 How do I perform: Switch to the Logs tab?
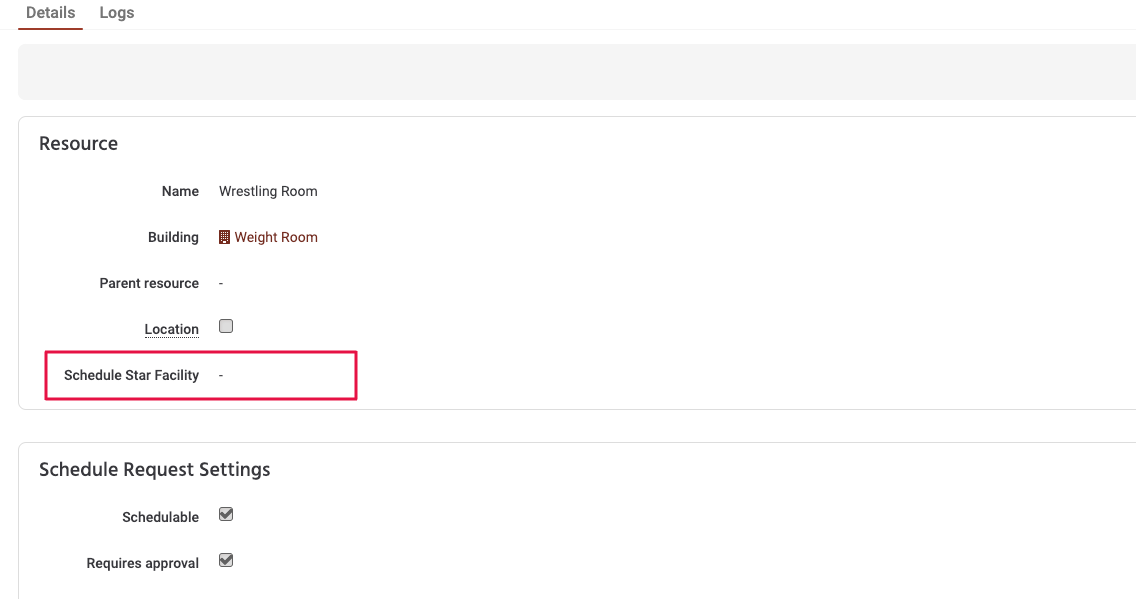[117, 13]
